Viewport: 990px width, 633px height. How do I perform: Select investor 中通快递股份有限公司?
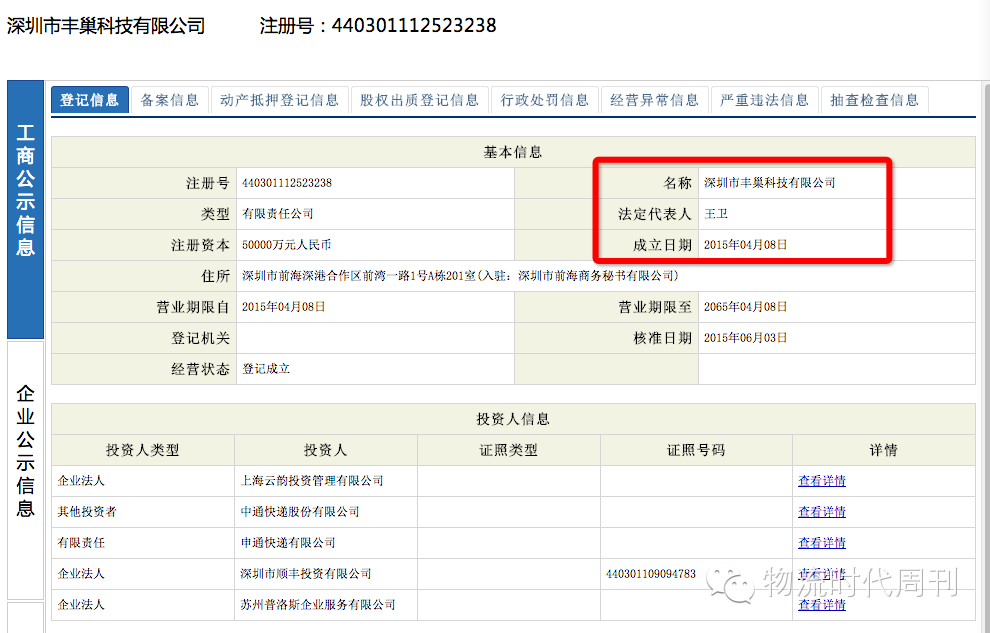pyautogui.click(x=300, y=512)
